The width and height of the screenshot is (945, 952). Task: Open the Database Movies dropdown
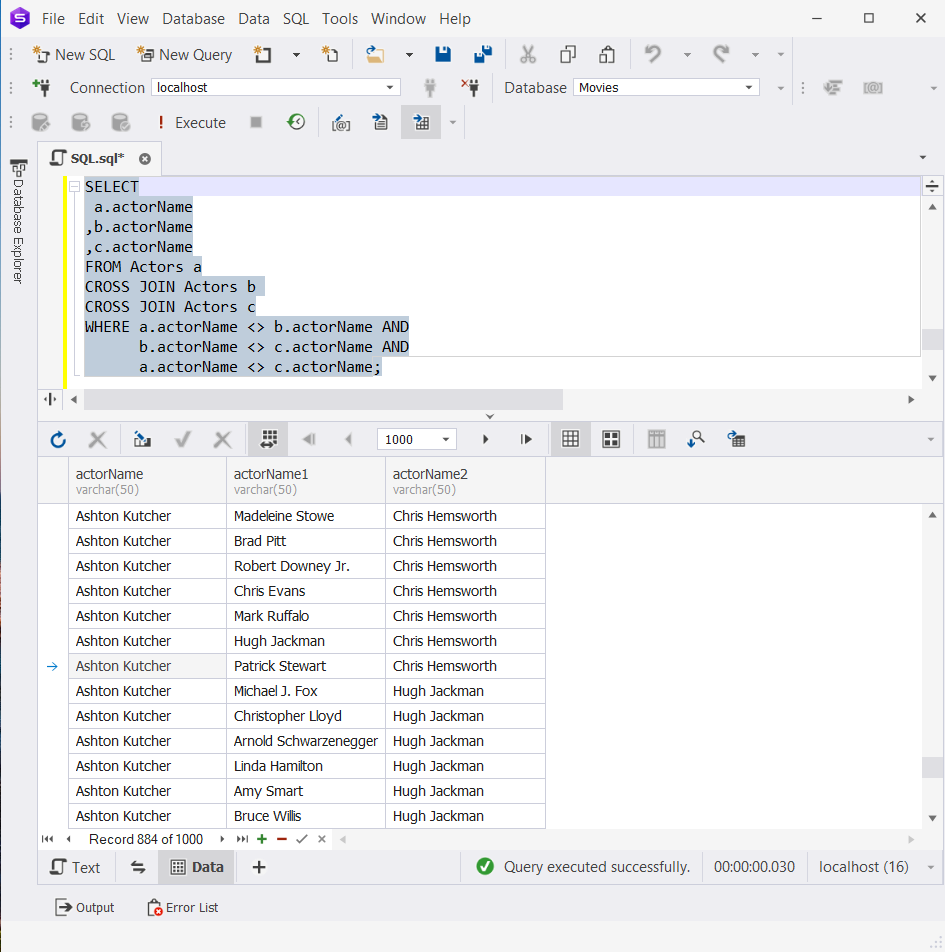(x=749, y=87)
